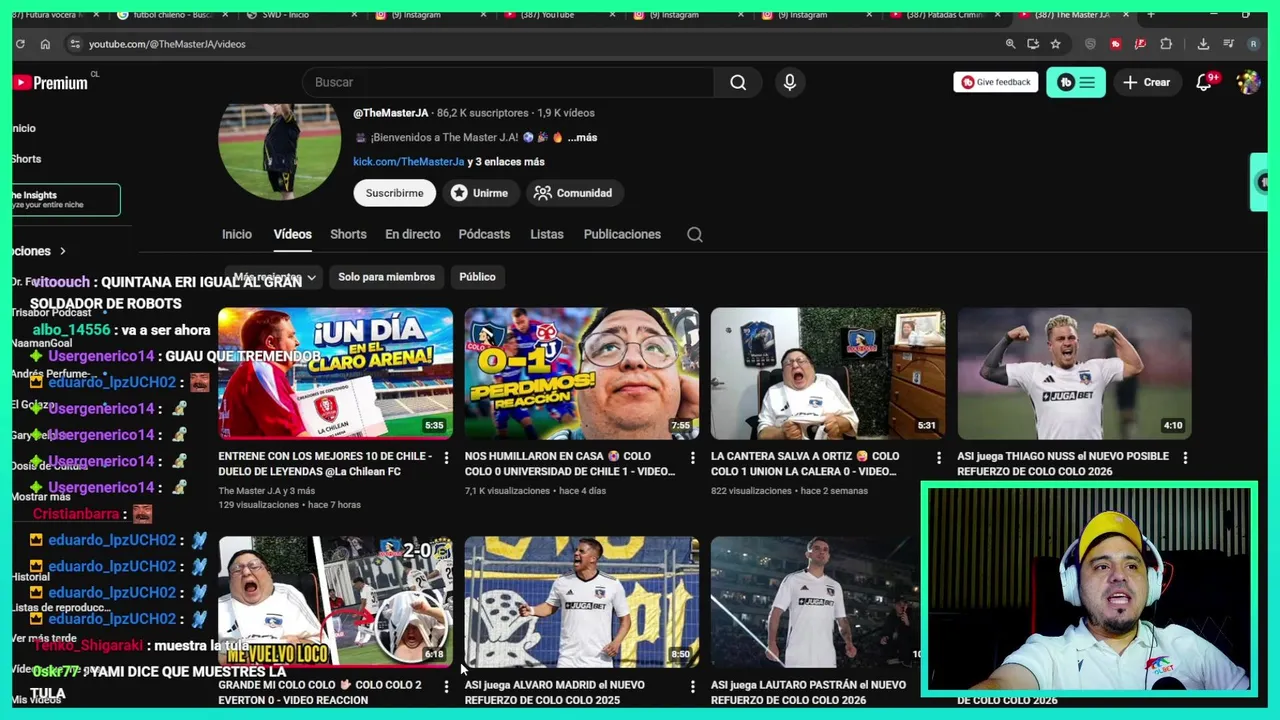Viewport: 1280px width, 720px height.
Task: Open sidebar Shorts entry
Action: [x=27, y=159]
